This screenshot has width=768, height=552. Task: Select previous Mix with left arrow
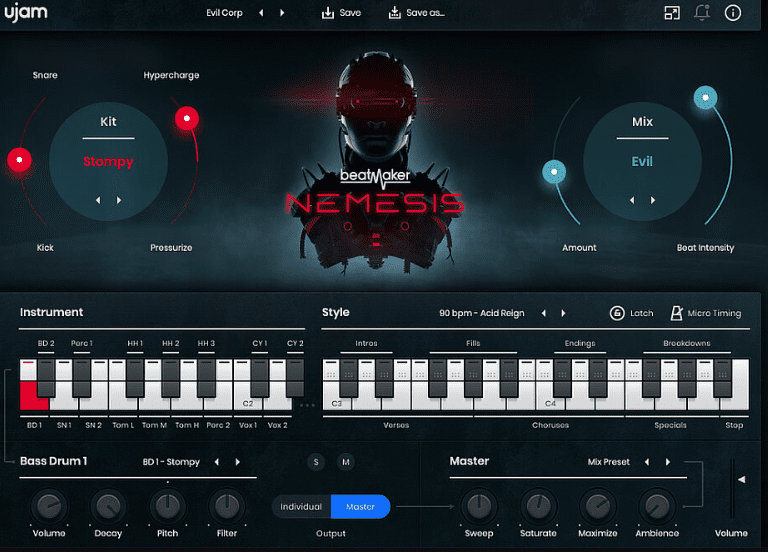click(632, 200)
